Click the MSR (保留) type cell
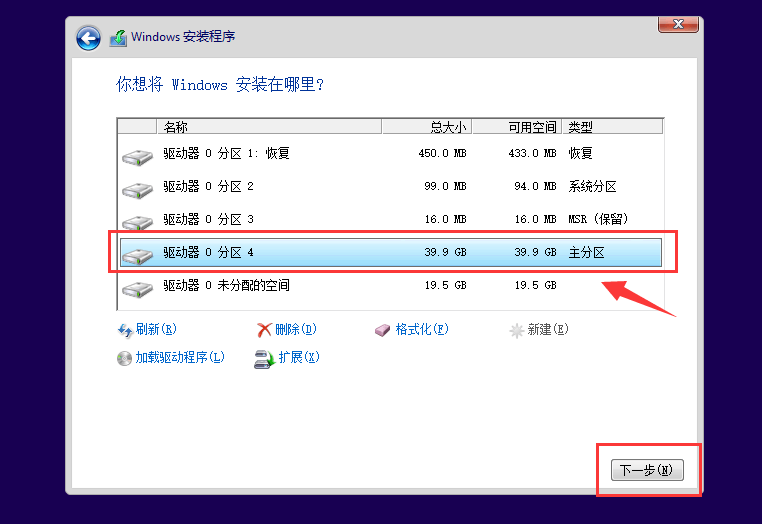This screenshot has height=524, width=762. pos(598,220)
